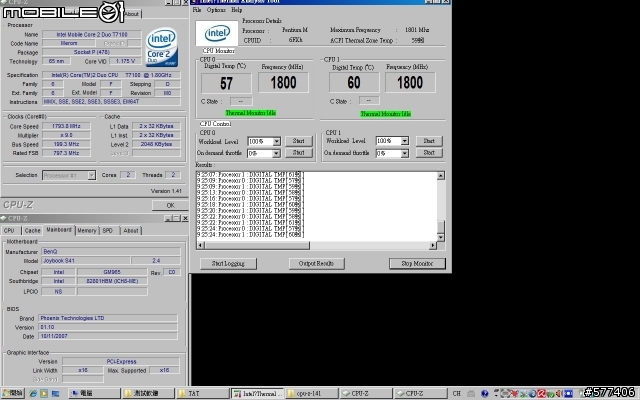Click the Code Name value Merom
640x400 pixels.
pyautogui.click(x=69, y=43)
